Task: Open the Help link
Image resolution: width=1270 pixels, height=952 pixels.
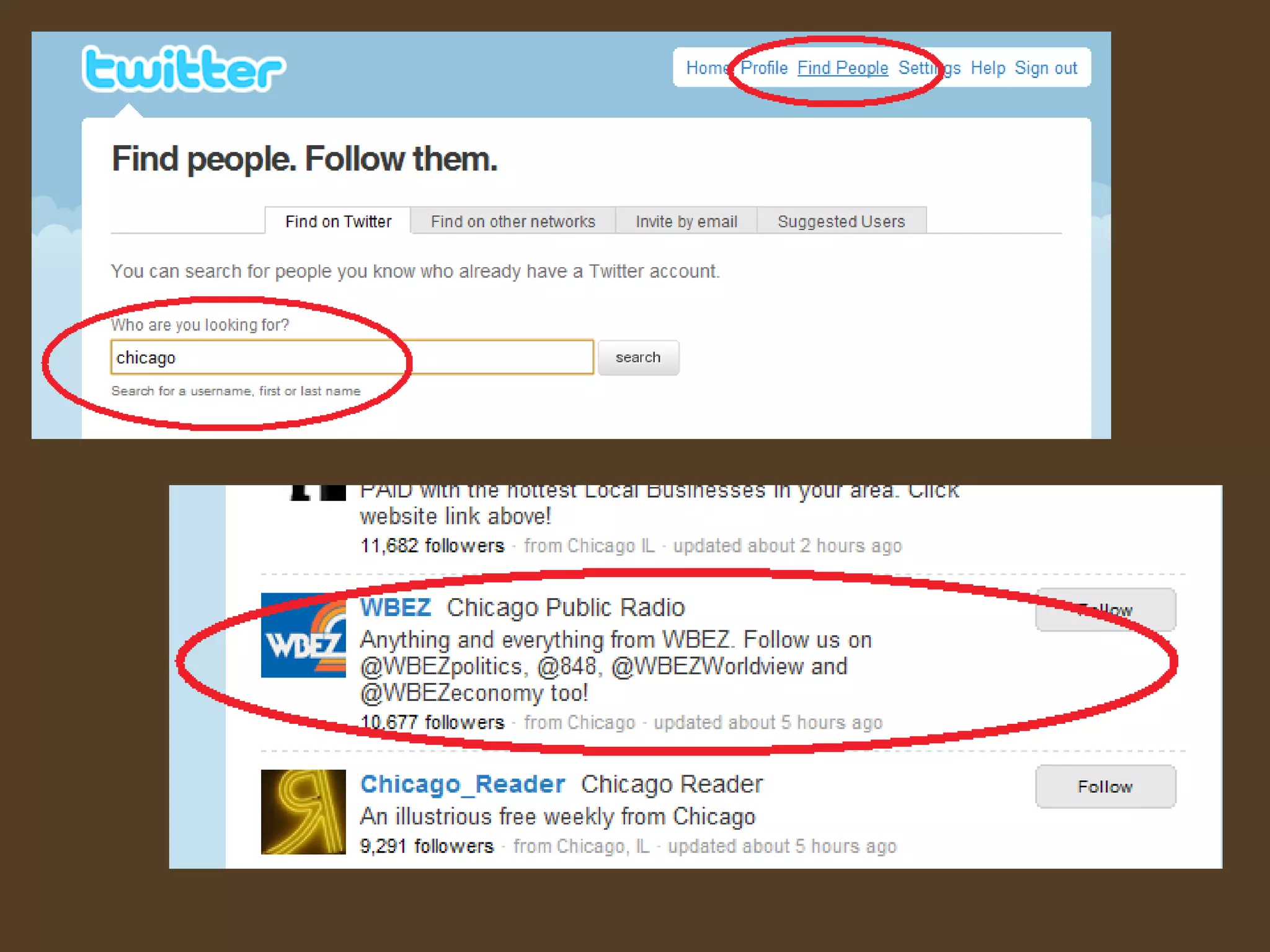Action: (988, 68)
